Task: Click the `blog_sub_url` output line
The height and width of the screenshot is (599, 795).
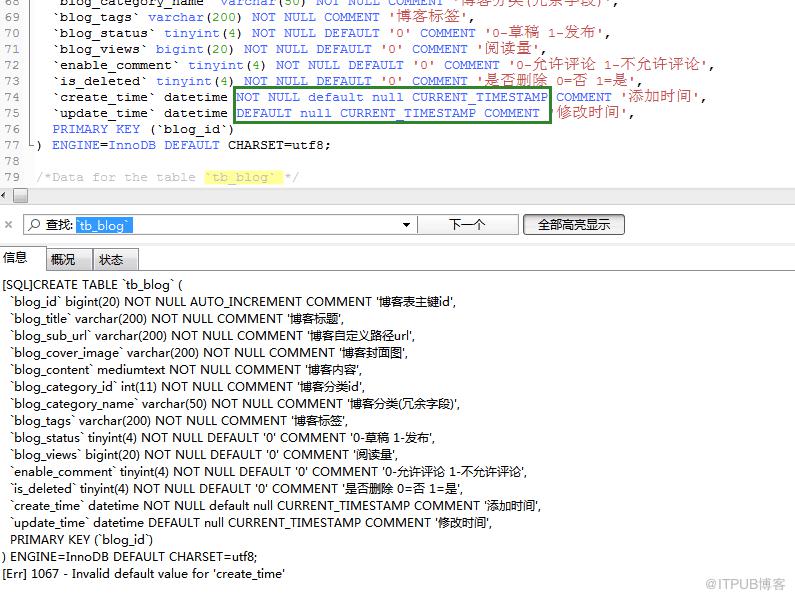Action: [x=212, y=336]
